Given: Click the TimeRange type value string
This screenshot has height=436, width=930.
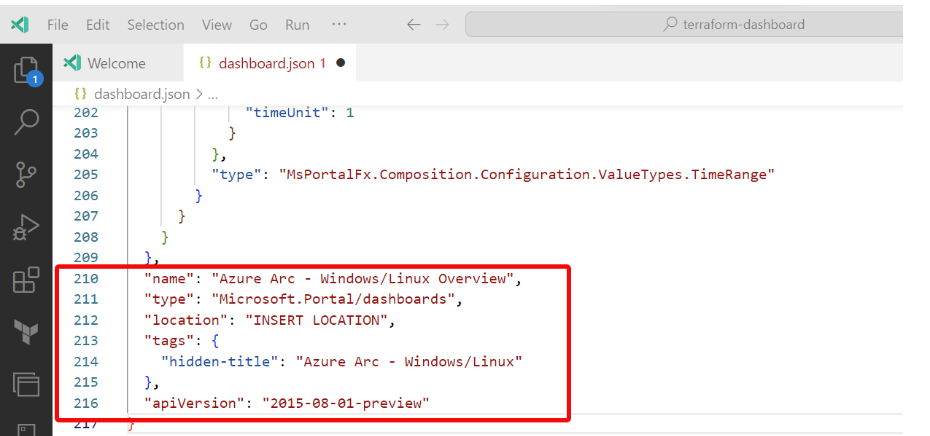Looking at the screenshot, I should coord(527,174).
